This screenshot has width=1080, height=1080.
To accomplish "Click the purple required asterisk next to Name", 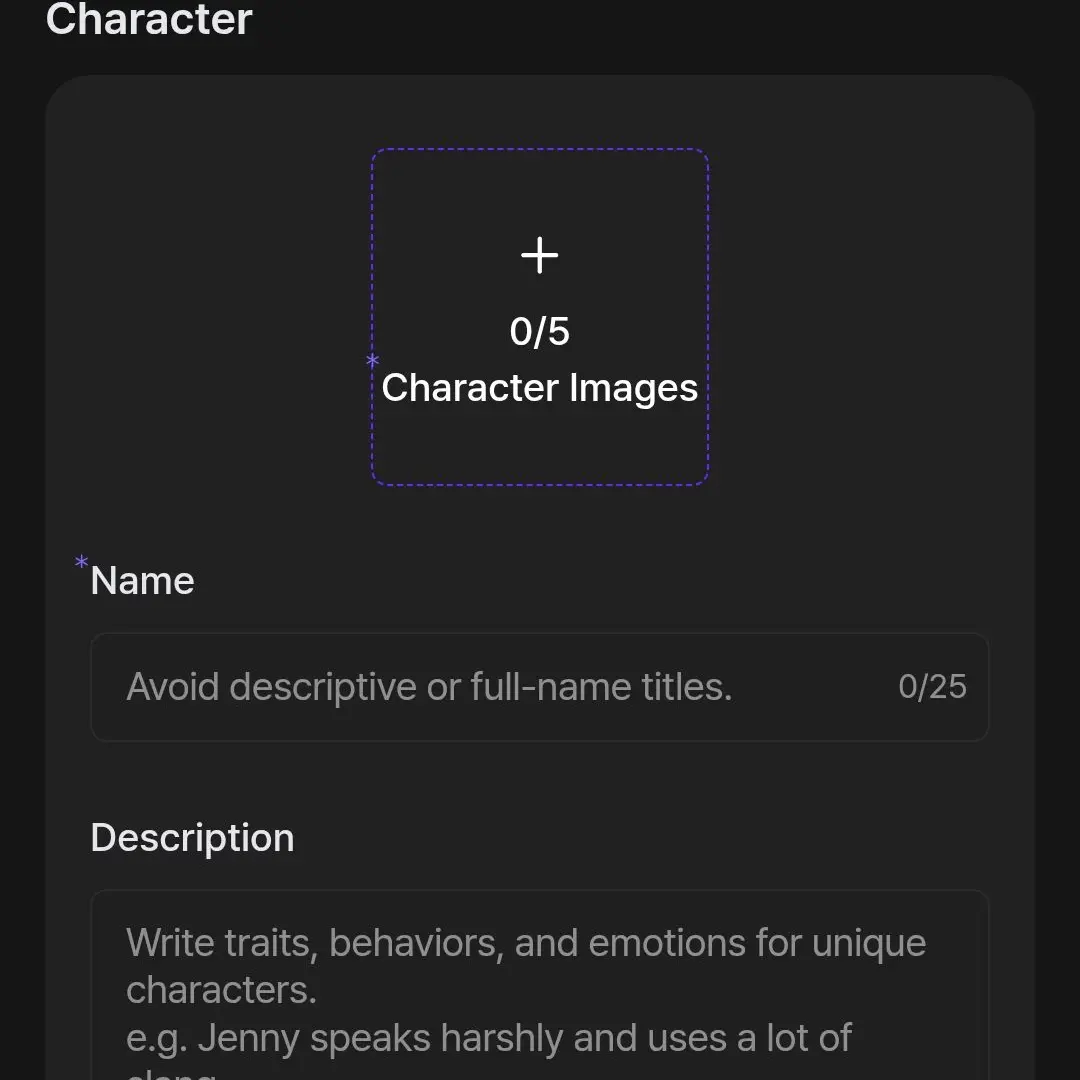I will (81, 562).
